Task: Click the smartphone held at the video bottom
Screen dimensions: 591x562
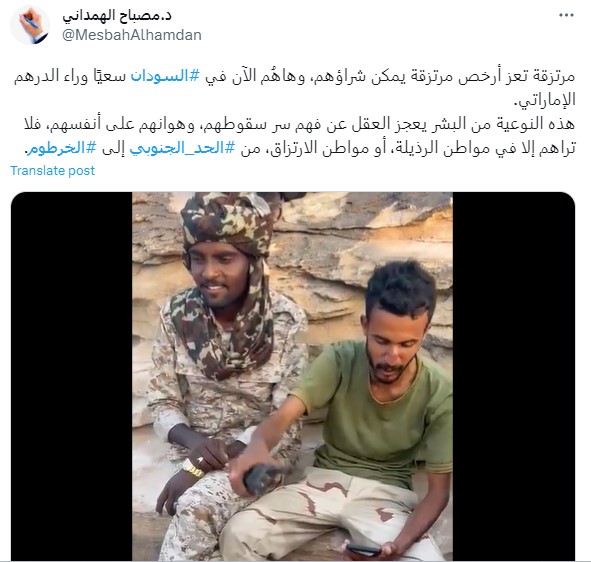Action: pyautogui.click(x=364, y=550)
